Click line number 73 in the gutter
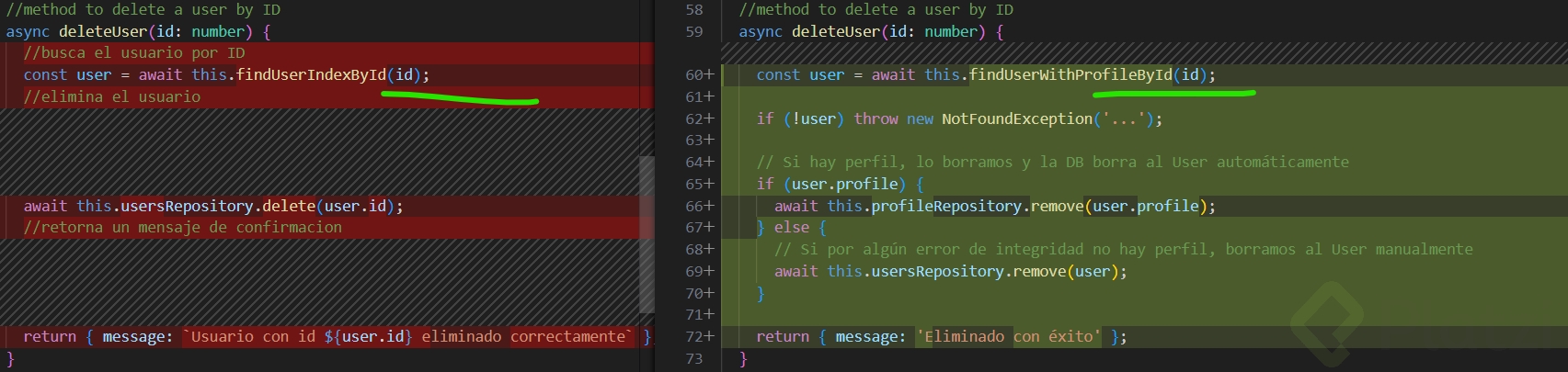Screen dimensions: 1568x372 694,359
